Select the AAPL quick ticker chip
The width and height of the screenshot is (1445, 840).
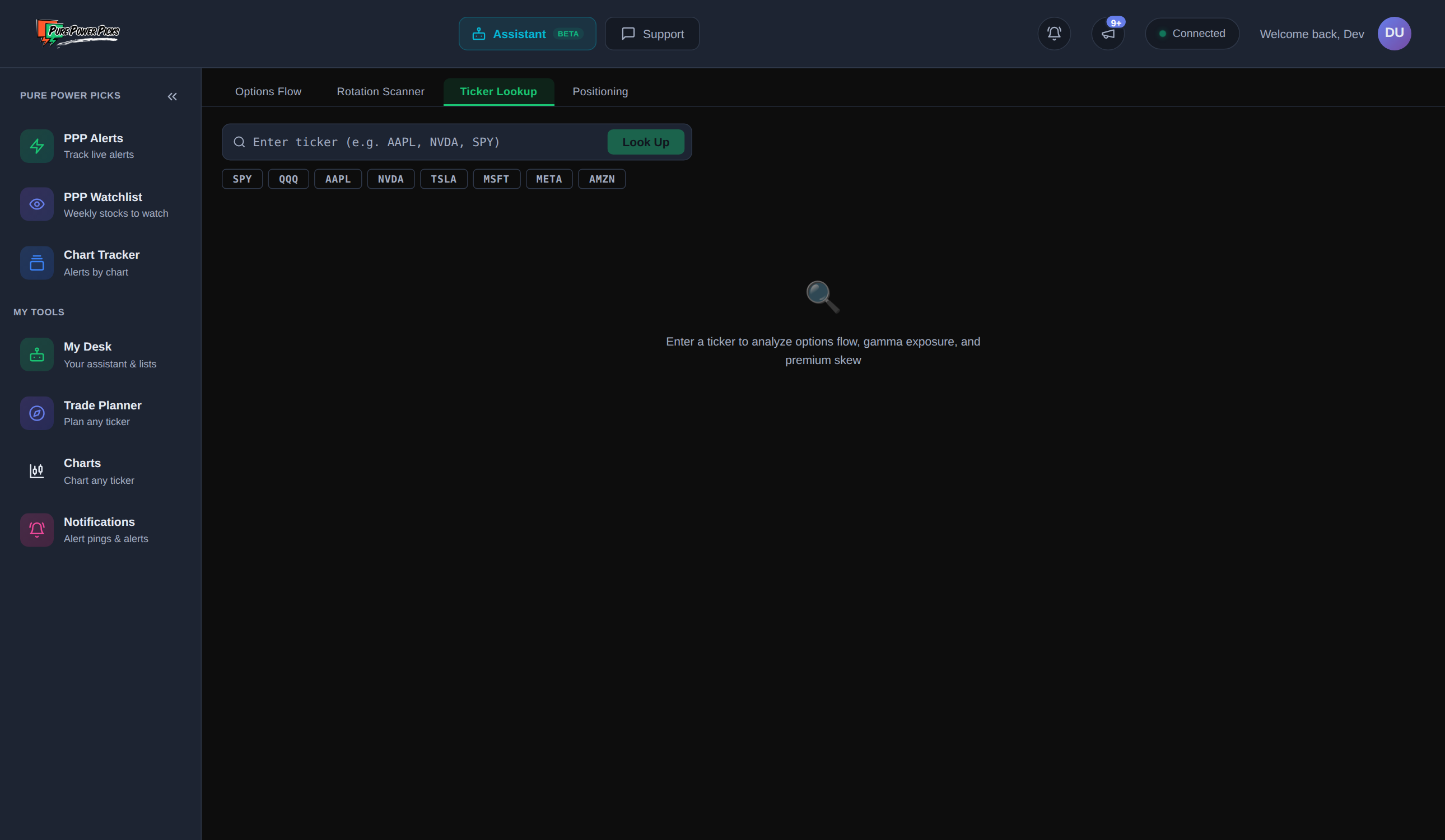338,179
